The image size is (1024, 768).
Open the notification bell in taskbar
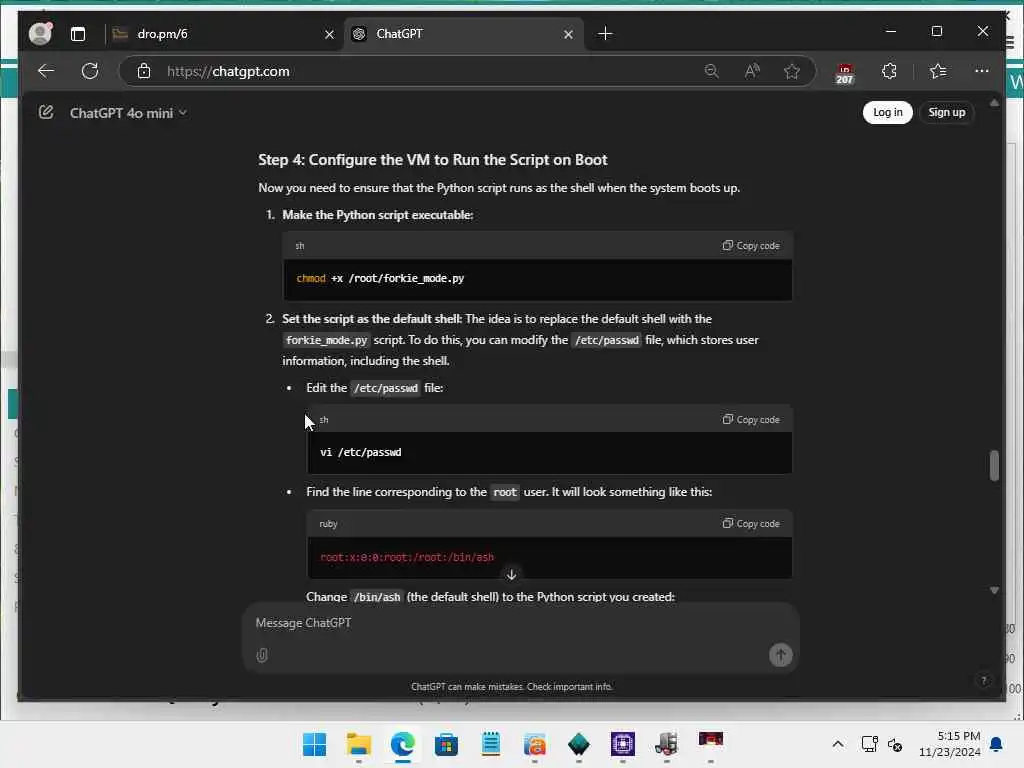click(x=997, y=744)
